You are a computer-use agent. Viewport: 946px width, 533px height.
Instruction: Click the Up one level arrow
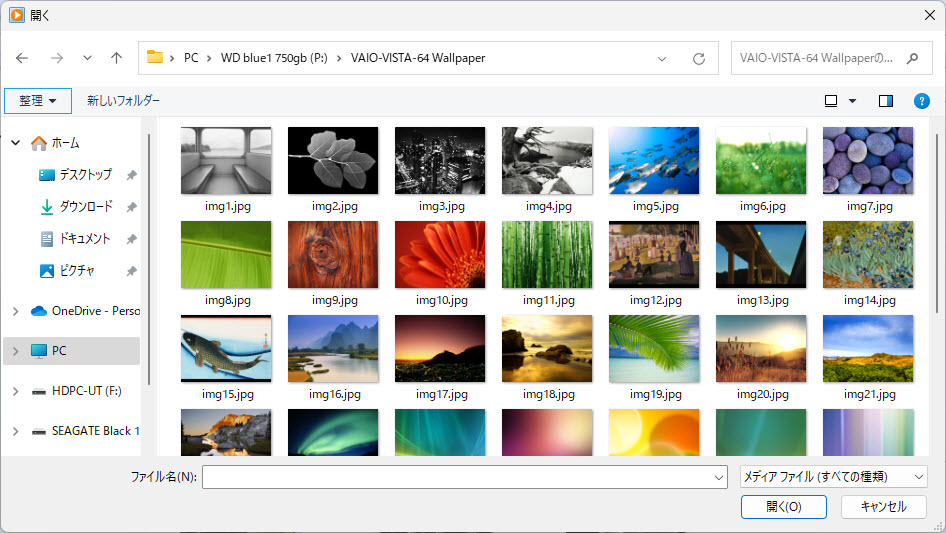point(116,58)
